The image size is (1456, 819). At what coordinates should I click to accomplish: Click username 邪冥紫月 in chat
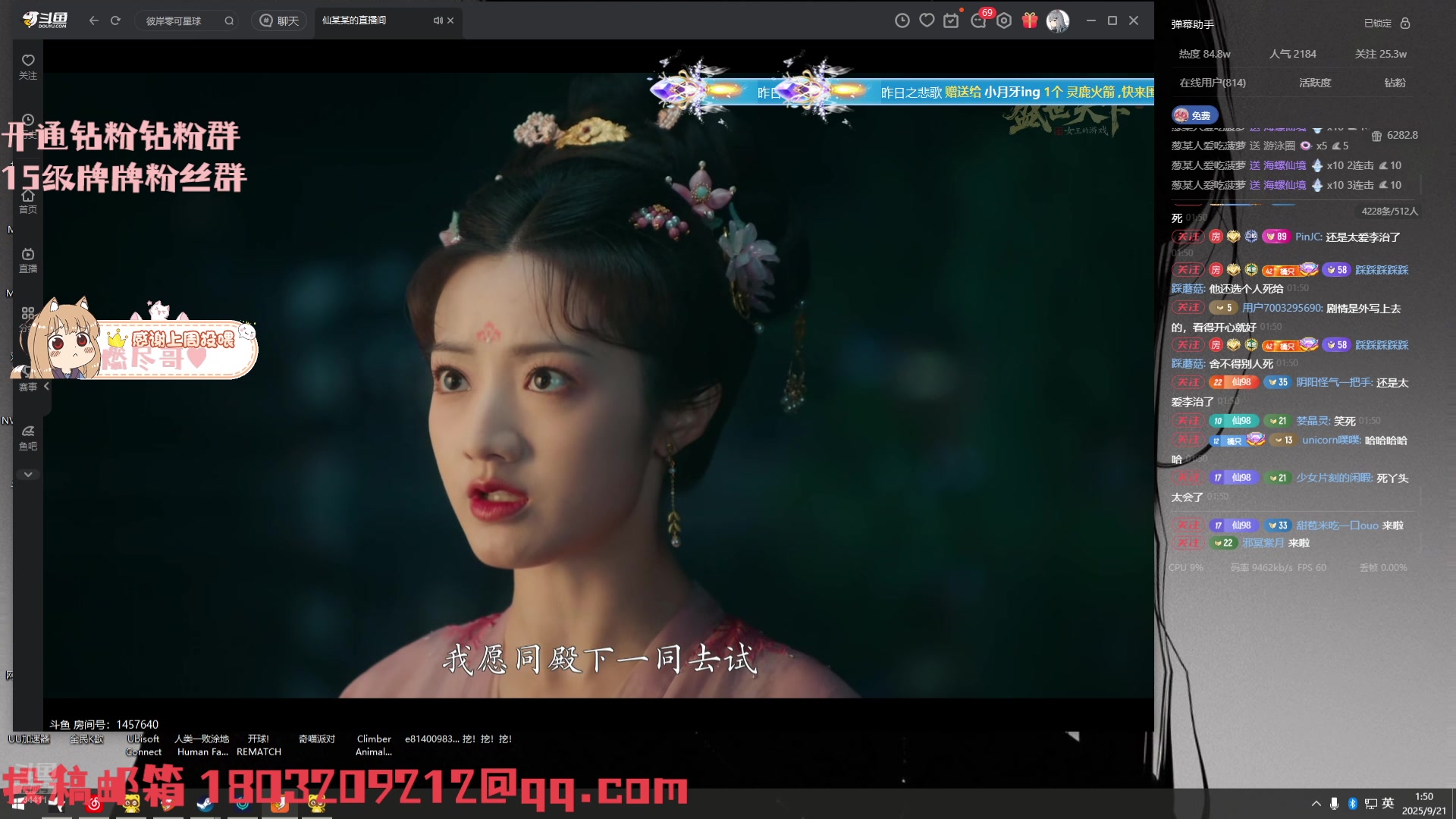(x=1263, y=543)
